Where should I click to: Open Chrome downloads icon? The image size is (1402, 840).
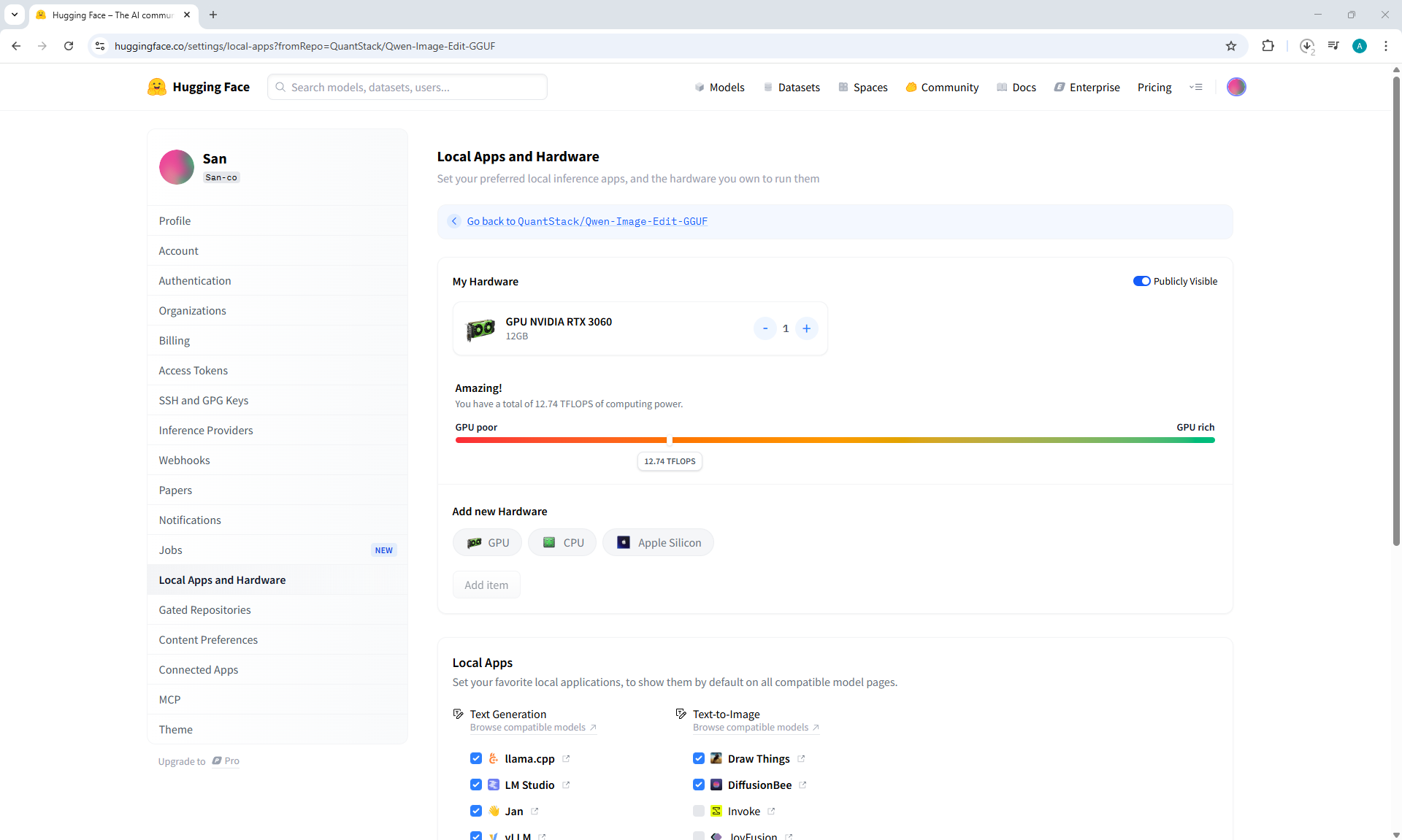1306,46
